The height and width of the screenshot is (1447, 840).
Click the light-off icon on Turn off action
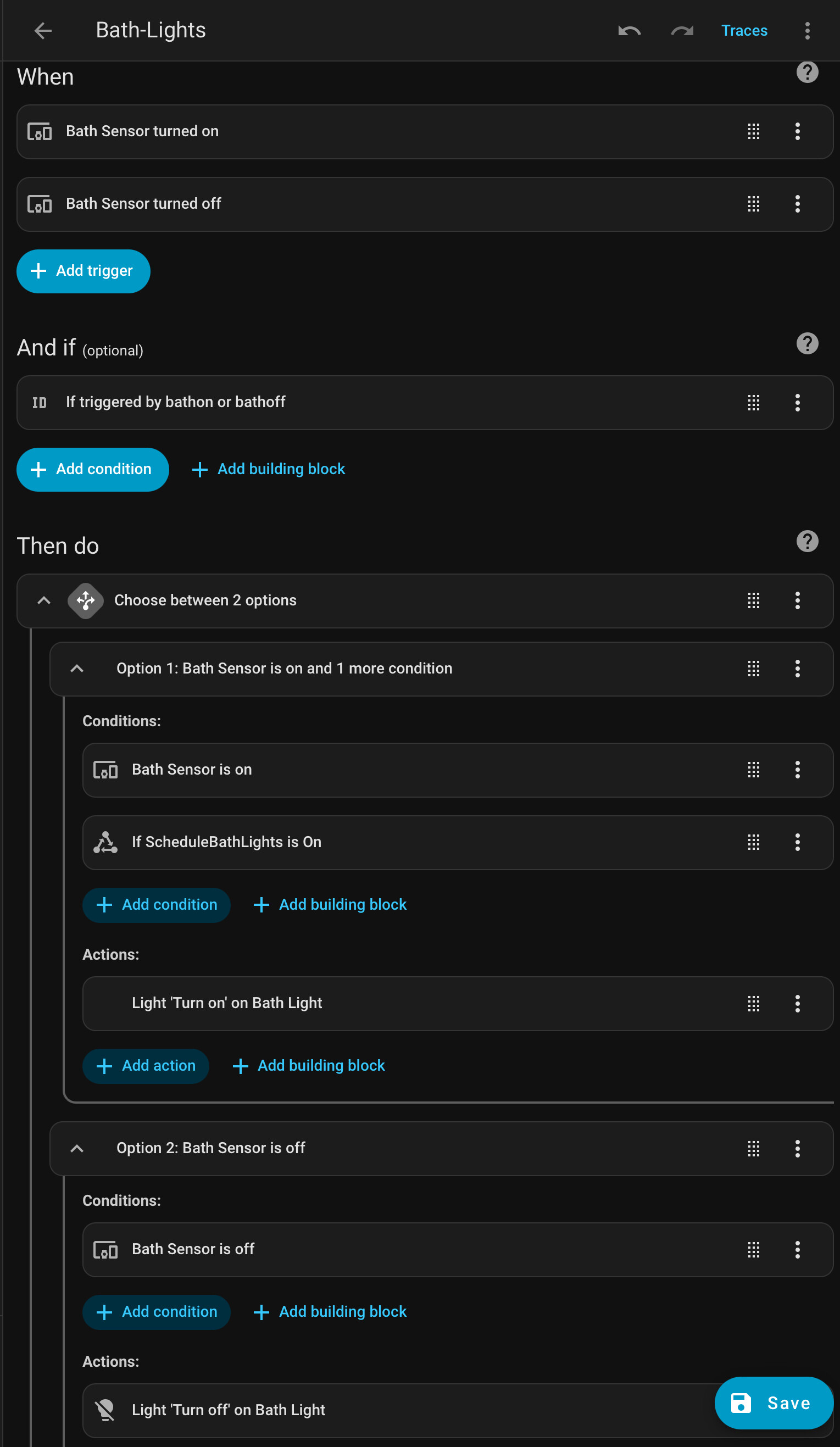(105, 1410)
